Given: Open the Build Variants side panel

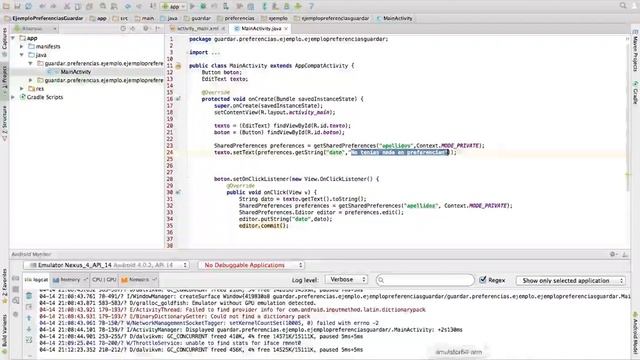Looking at the screenshot, I should tap(4, 333).
